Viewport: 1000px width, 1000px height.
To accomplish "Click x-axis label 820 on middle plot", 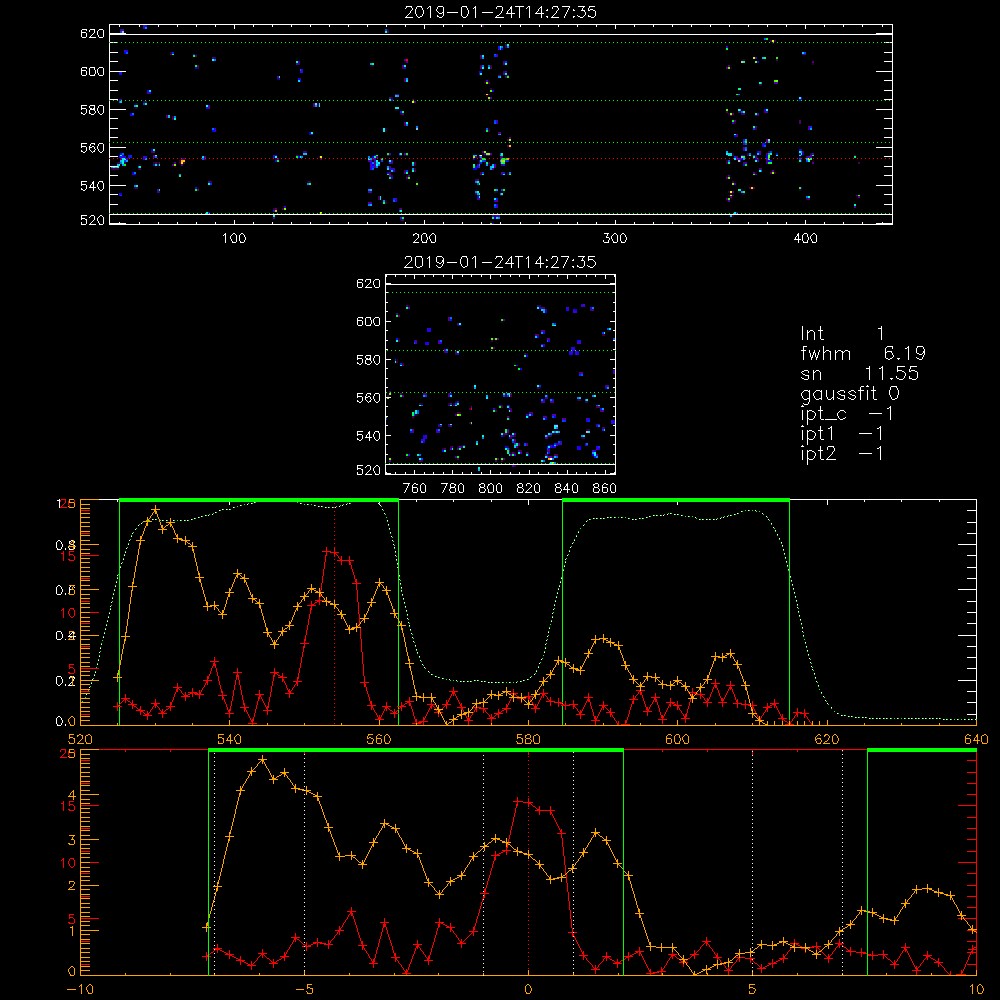I will pyautogui.click(x=529, y=489).
